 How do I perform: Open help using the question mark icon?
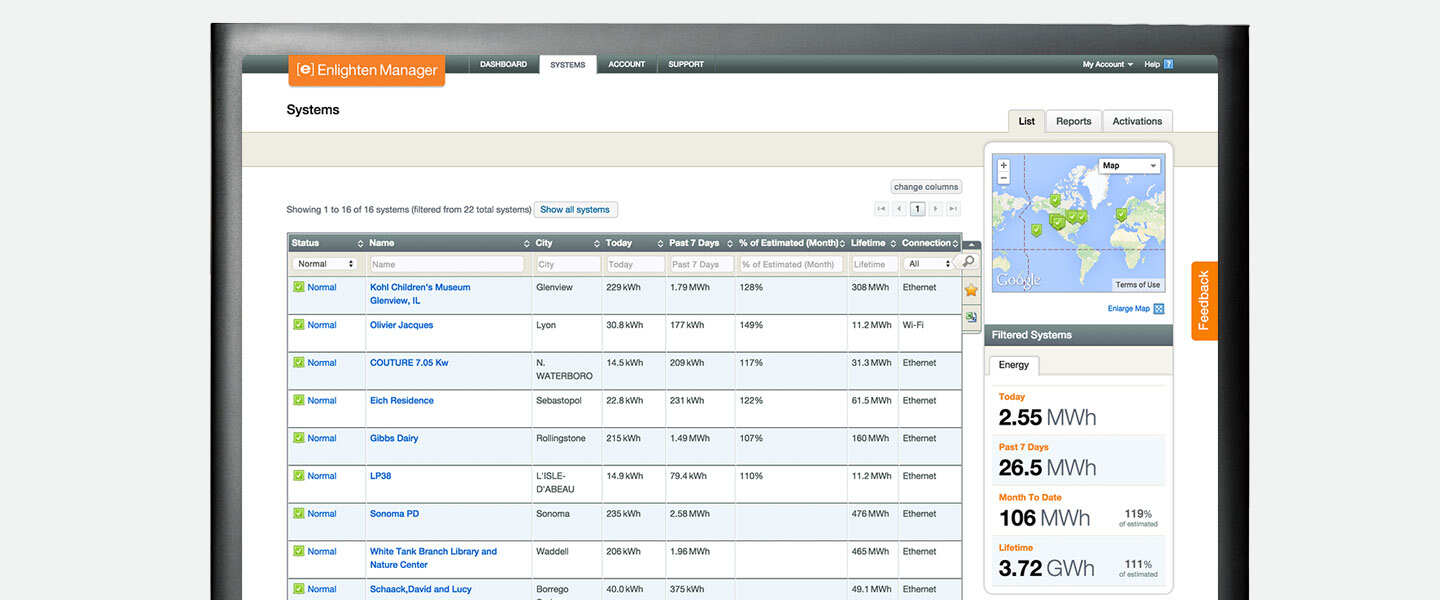click(1169, 63)
